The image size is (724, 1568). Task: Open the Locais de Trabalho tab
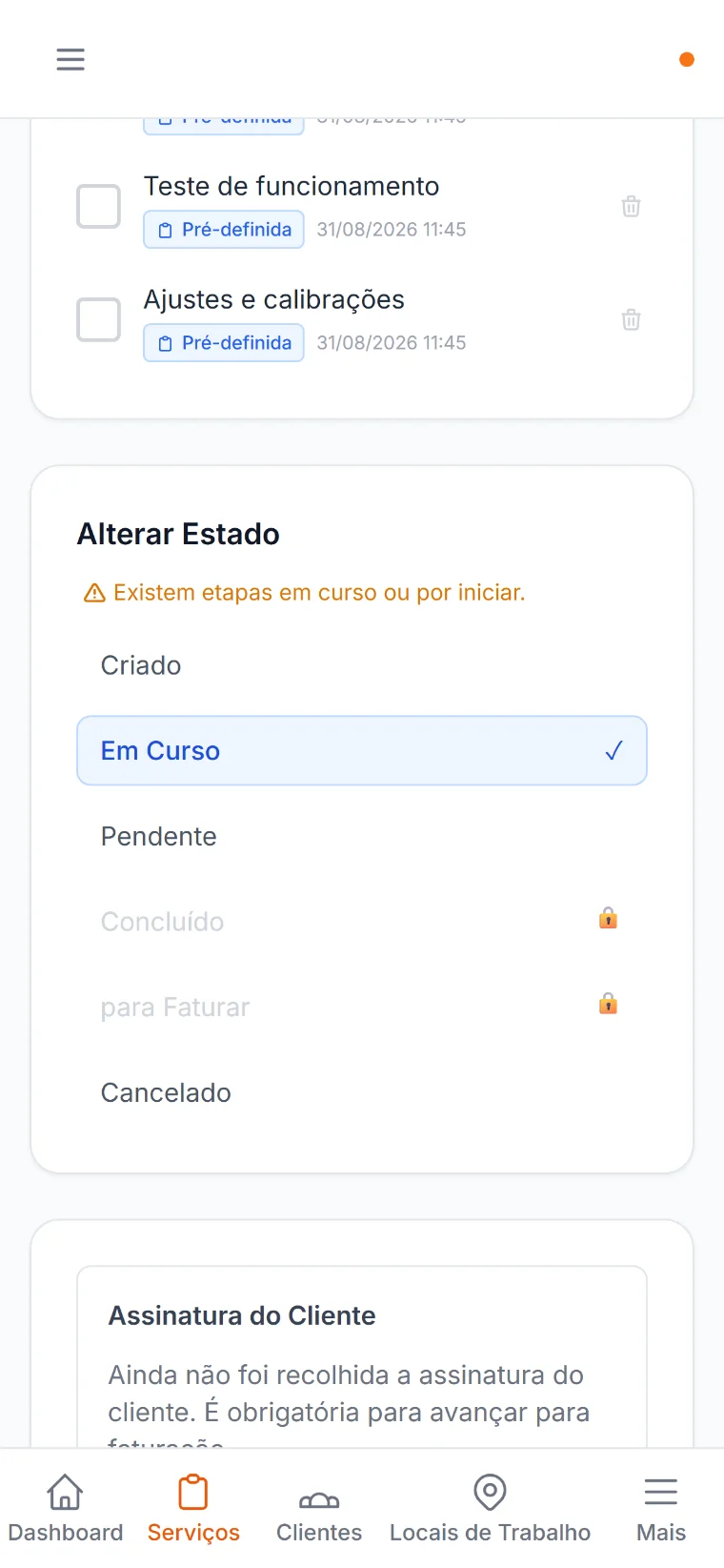click(490, 1509)
